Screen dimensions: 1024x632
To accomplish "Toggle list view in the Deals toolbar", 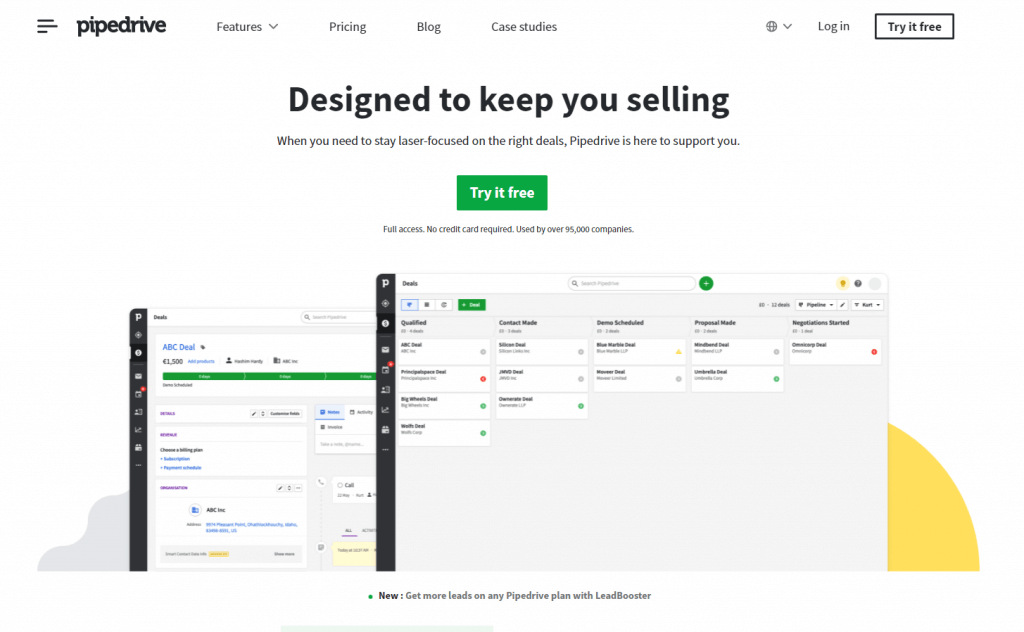I will click(x=427, y=304).
